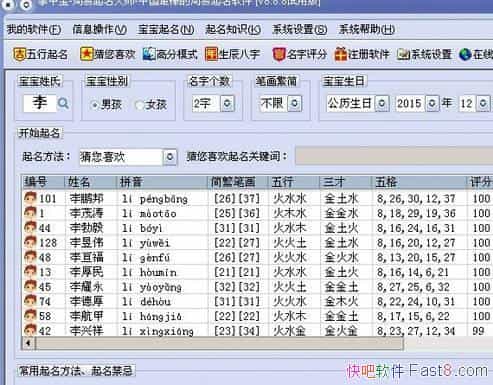Open the 公历生日 calendar type dropdown

point(382,103)
